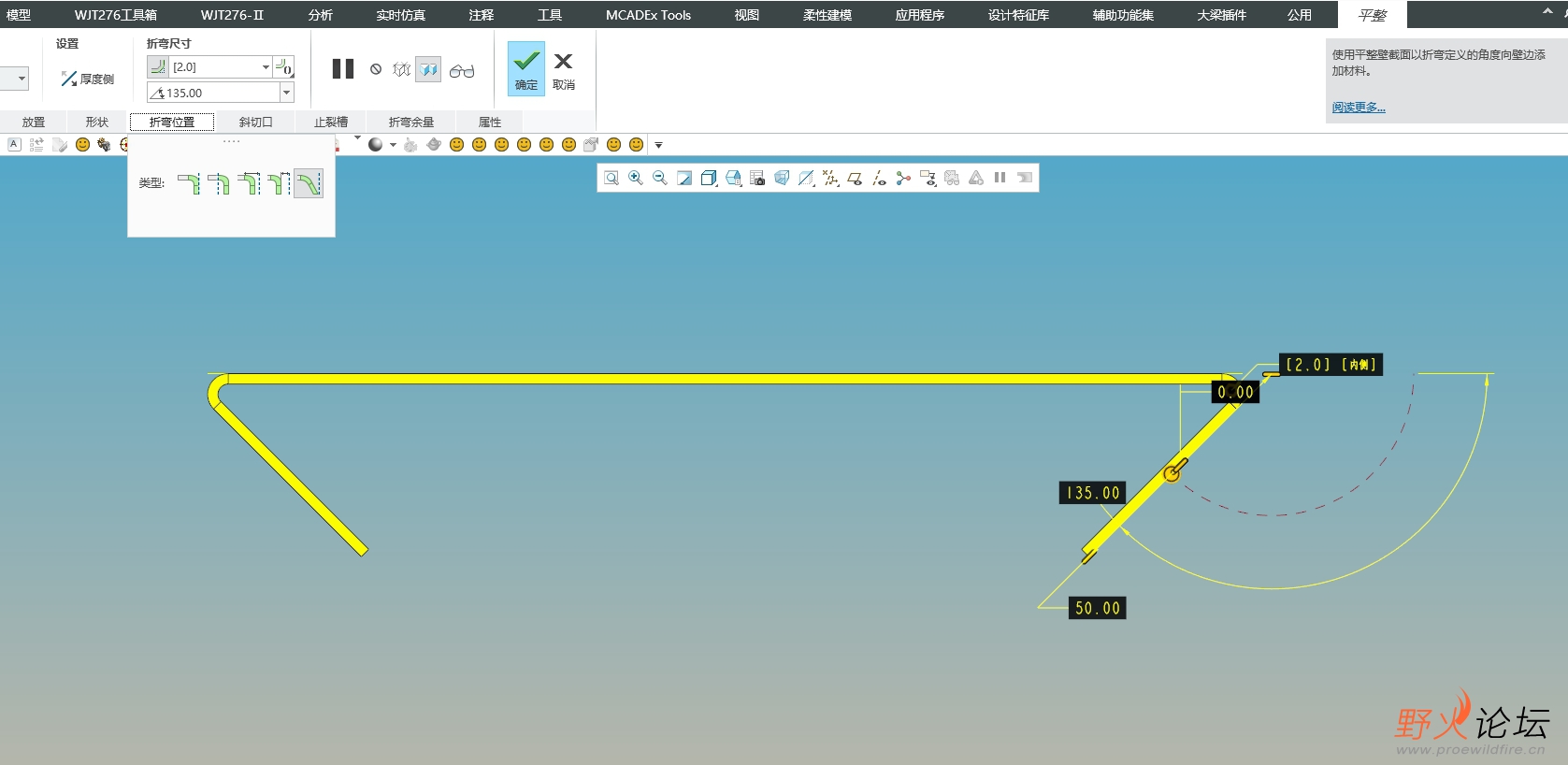Click the [2.0] [内侧] radius label
Screen dimensions: 1568x765
click(1331, 365)
